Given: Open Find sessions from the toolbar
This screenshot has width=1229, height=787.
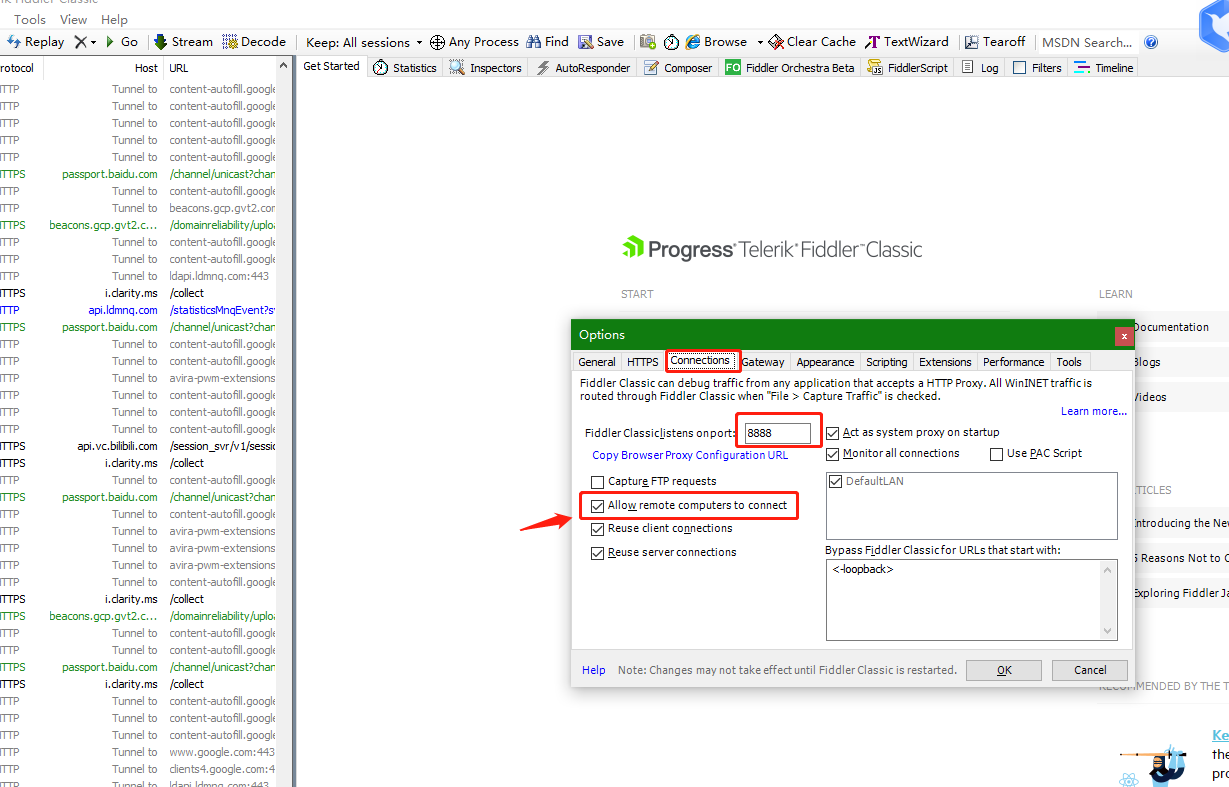Looking at the screenshot, I should click(x=548, y=42).
